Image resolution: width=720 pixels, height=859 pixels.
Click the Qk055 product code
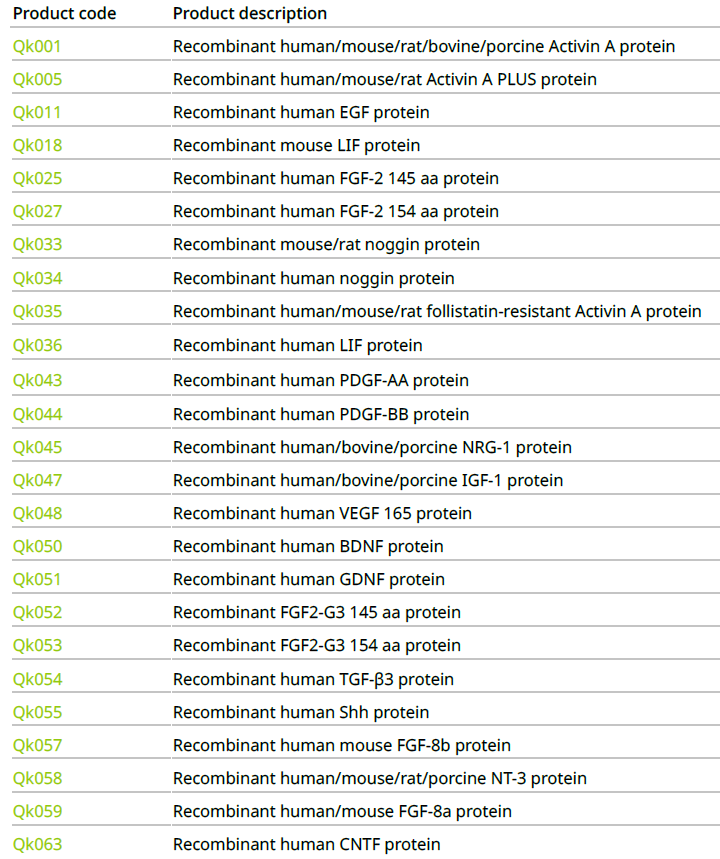[37, 712]
